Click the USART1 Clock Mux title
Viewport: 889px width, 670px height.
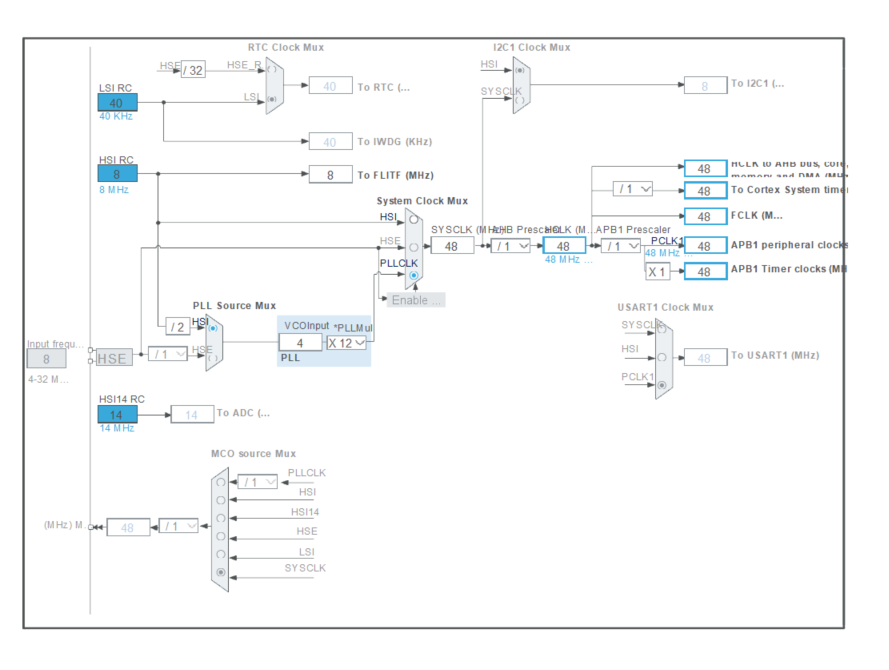(665, 307)
